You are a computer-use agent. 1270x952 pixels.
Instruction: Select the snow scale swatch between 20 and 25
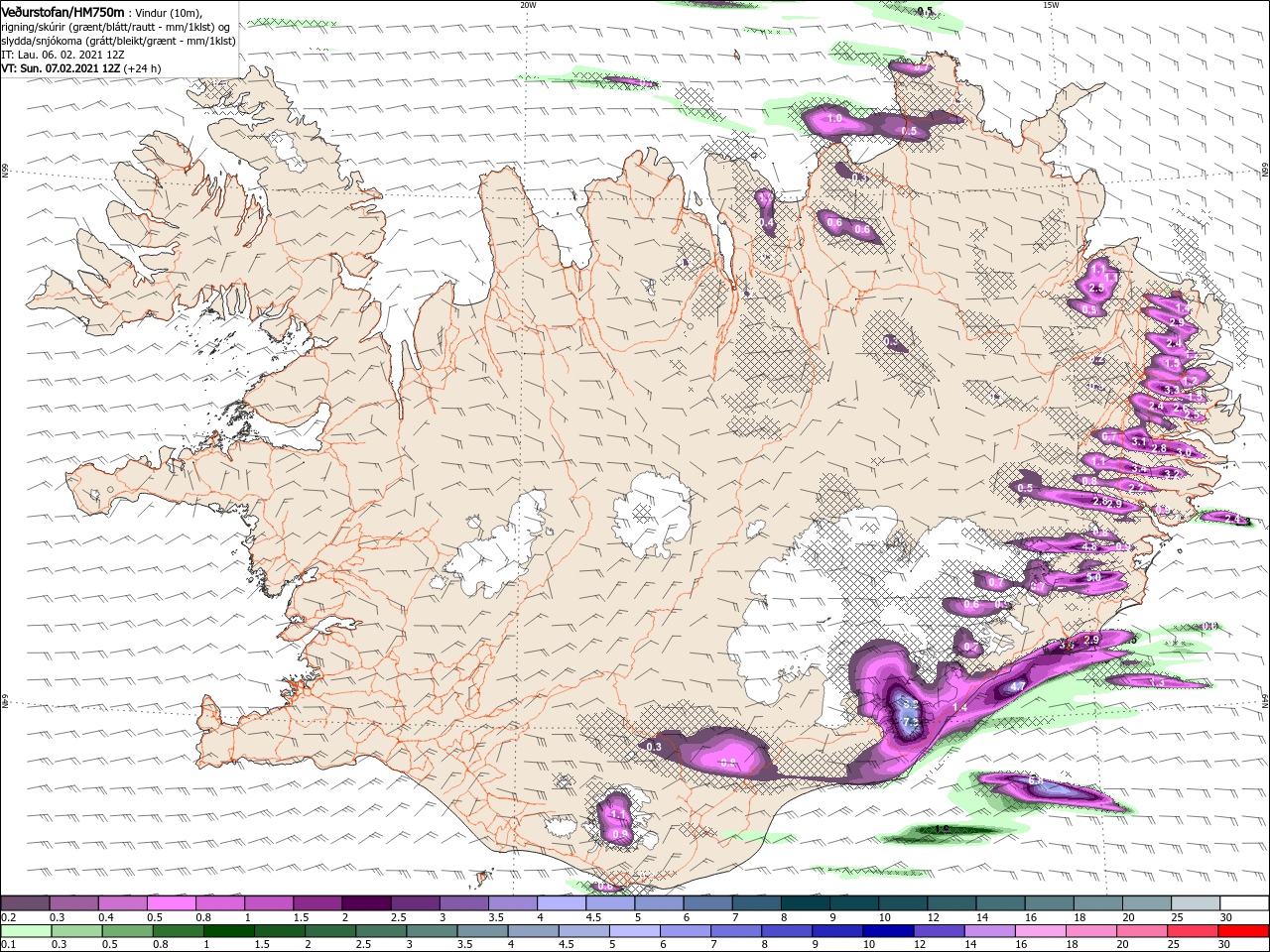coord(1145,903)
